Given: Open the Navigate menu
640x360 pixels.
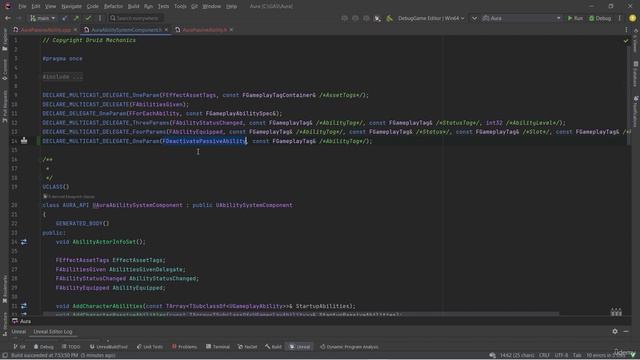Looking at the screenshot, I should (71, 6).
